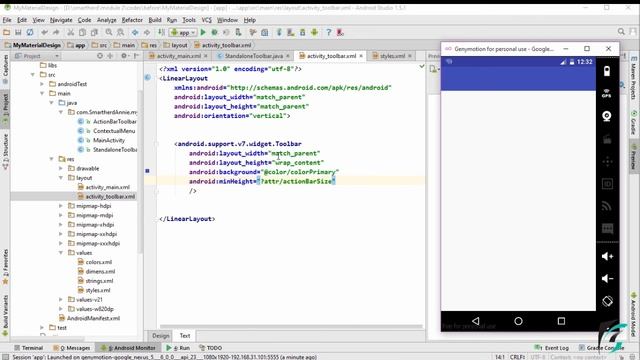Open the Project view selector dropdown
This screenshot has height=360, width=640.
click(37, 56)
